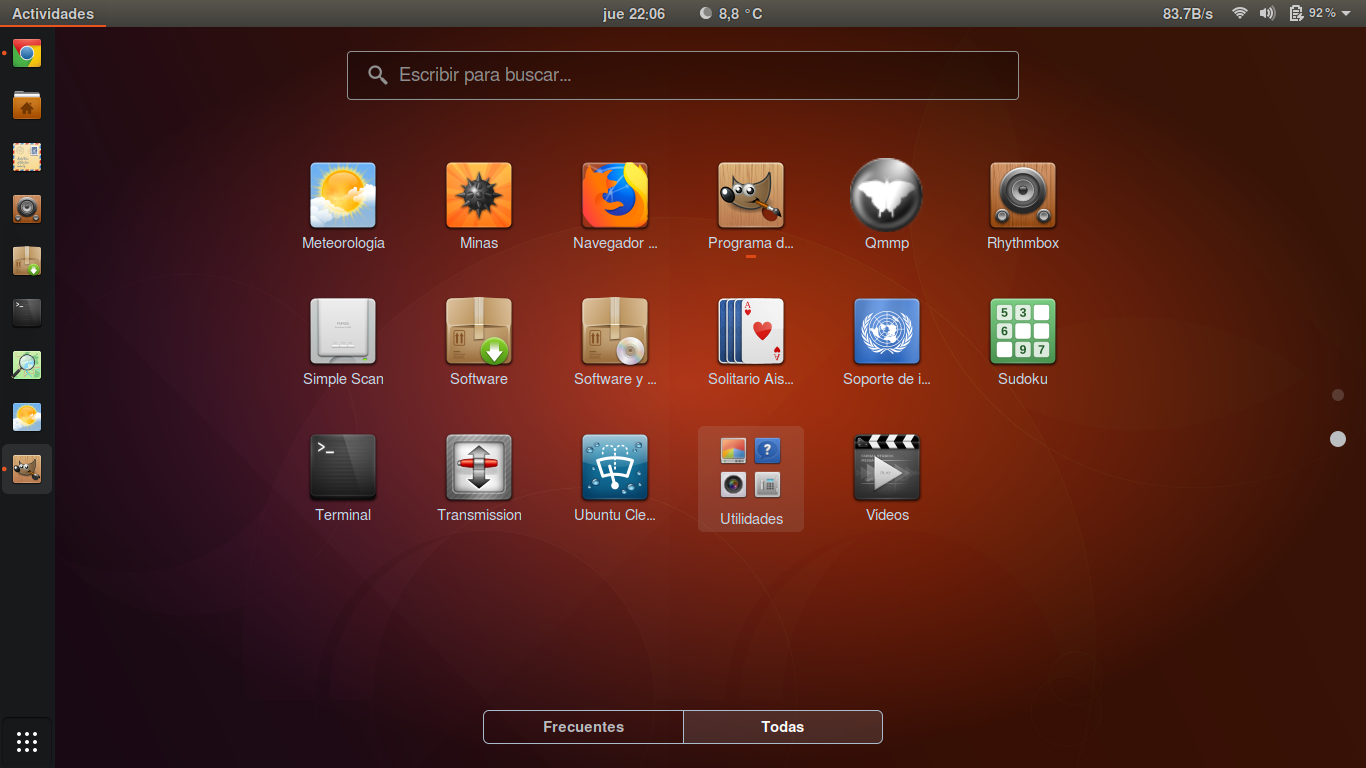The height and width of the screenshot is (768, 1366).
Task: Open the Utilidades folder
Action: (751, 479)
